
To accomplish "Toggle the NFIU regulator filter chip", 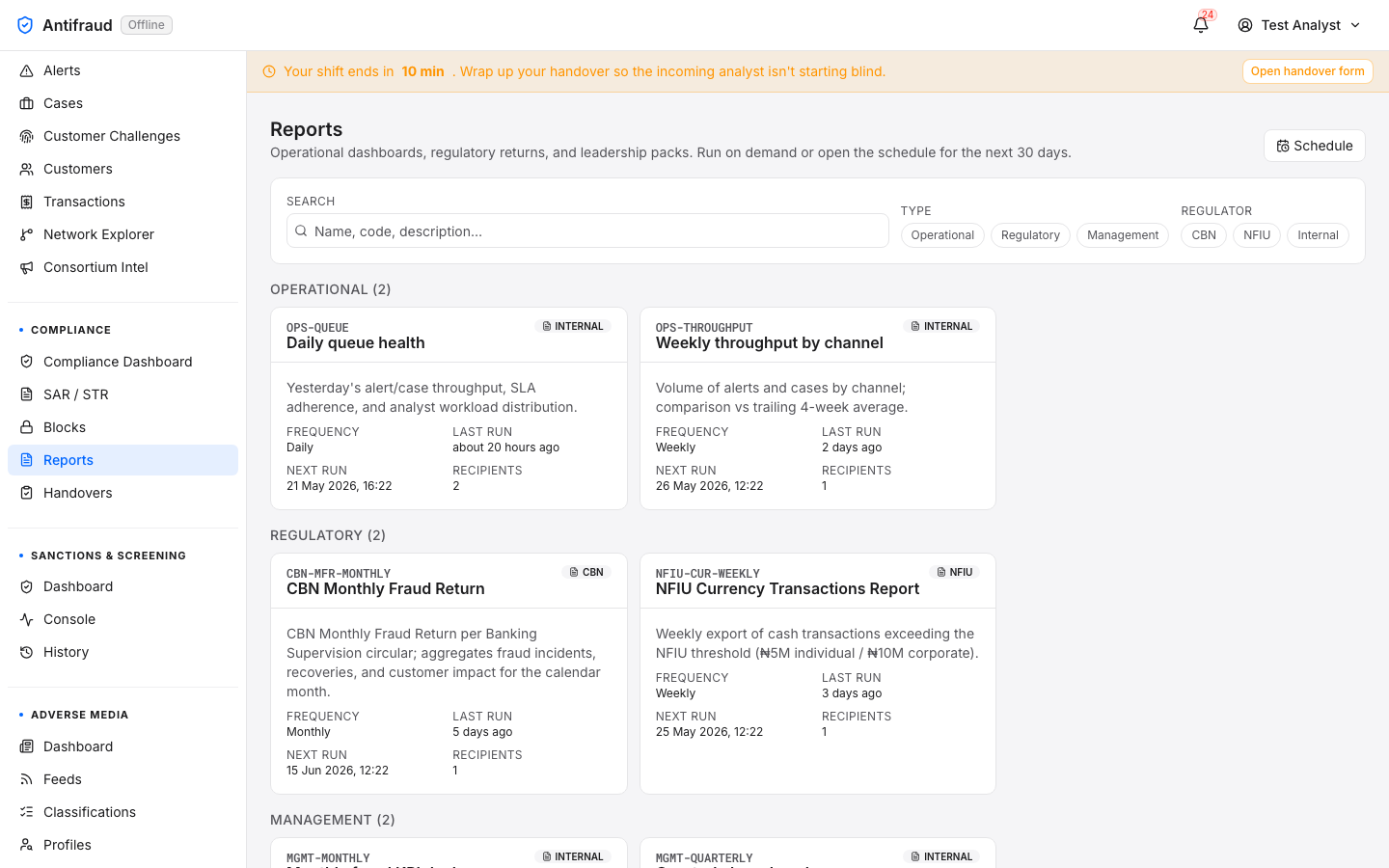I will click(x=1257, y=235).
